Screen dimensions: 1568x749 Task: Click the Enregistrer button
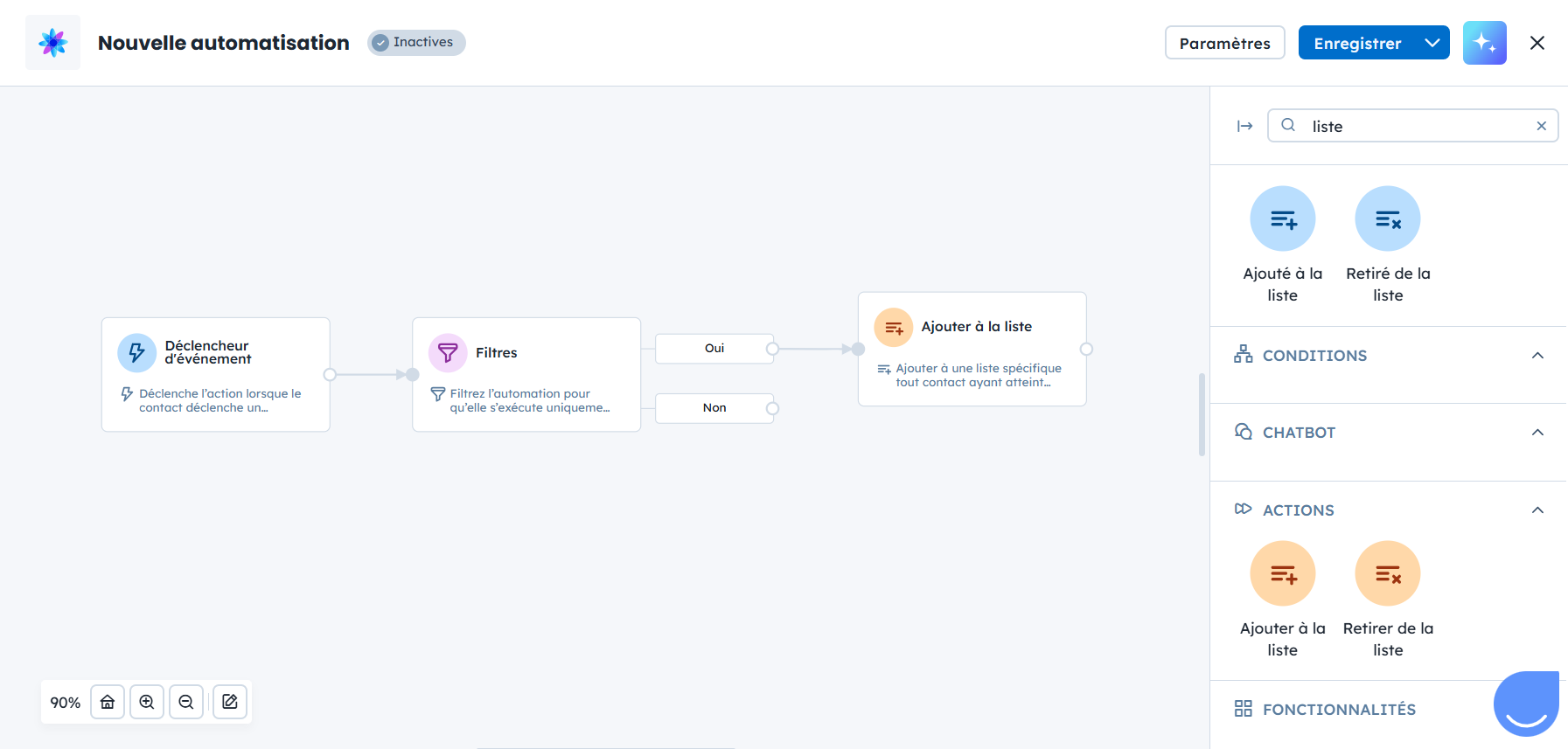pos(1356,43)
